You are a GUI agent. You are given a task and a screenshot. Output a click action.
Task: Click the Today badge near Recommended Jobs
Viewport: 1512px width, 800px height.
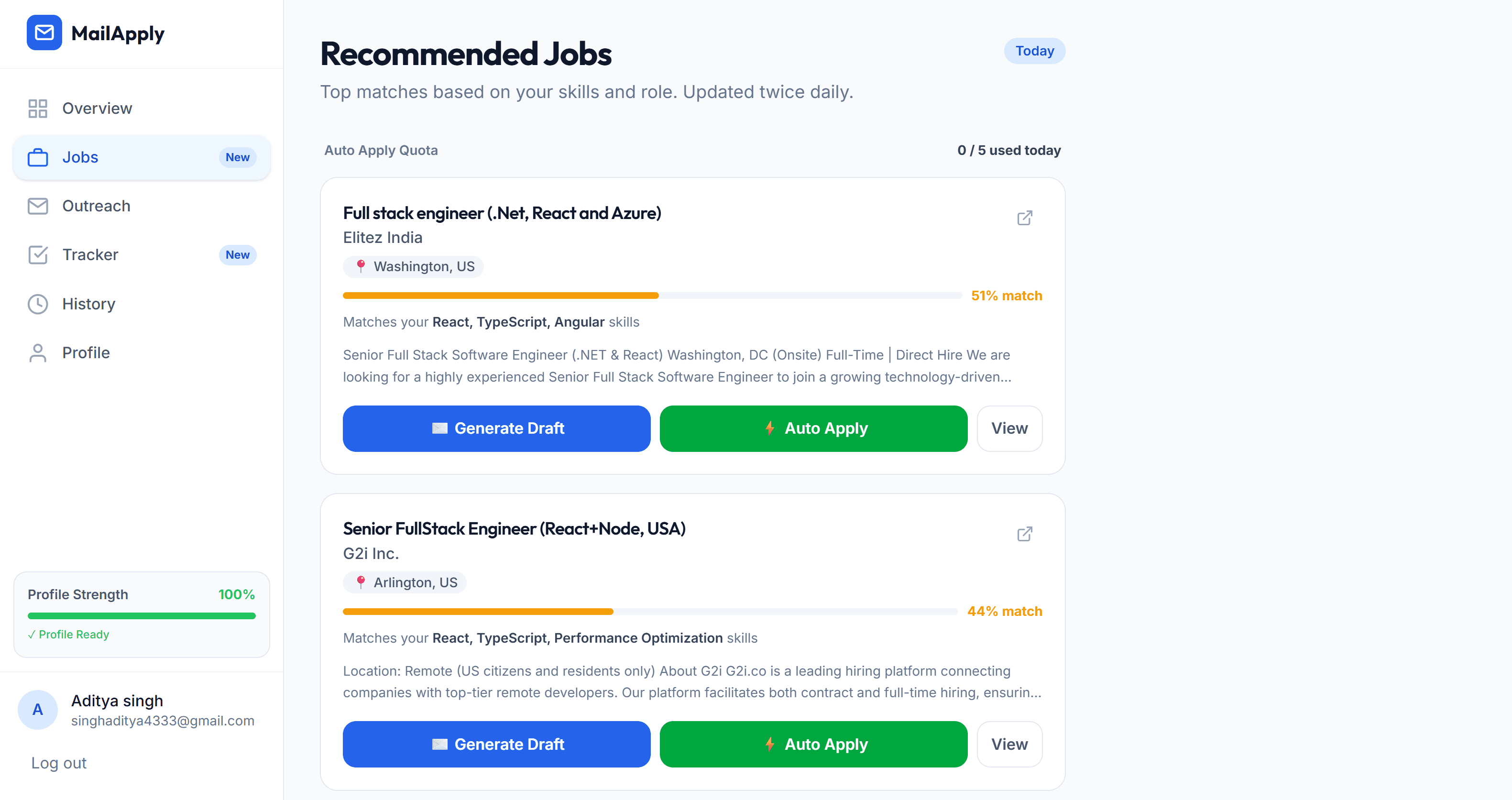(x=1034, y=51)
